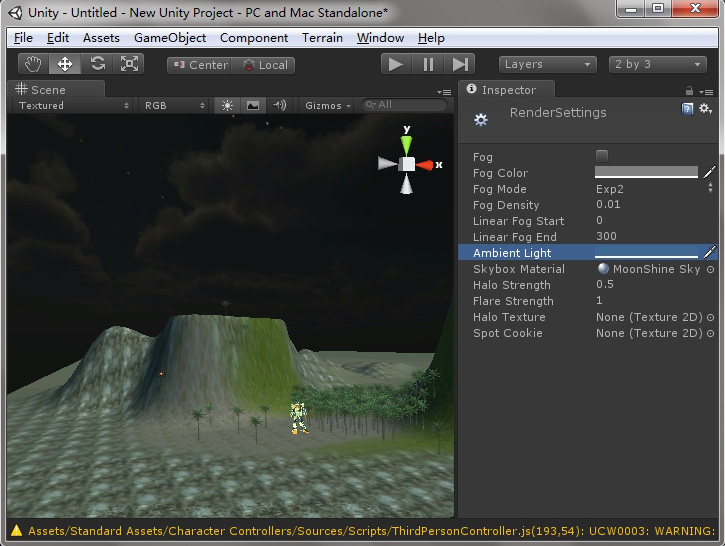Open the Fog Mode Exp2 dropdown
The width and height of the screenshot is (725, 546).
pos(655,189)
